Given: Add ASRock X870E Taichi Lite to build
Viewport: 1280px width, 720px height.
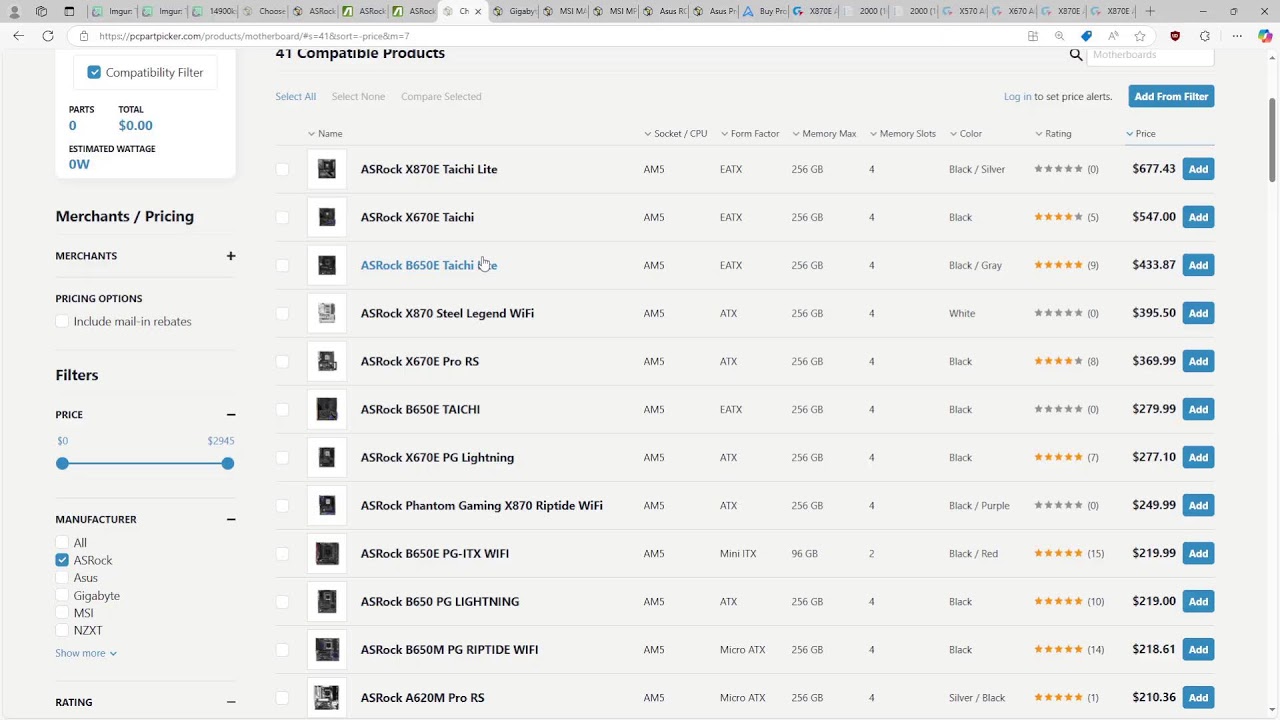Looking at the screenshot, I should click(x=1198, y=169).
